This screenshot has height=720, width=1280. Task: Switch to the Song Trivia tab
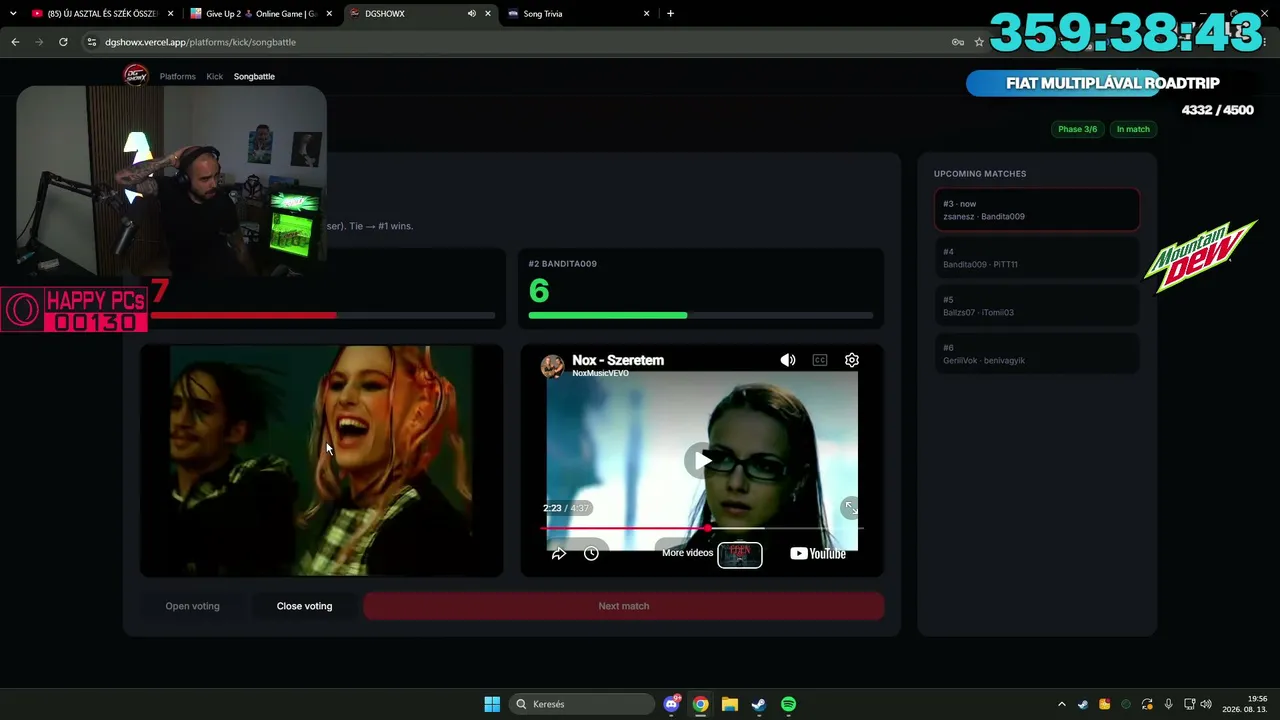[x=579, y=14]
